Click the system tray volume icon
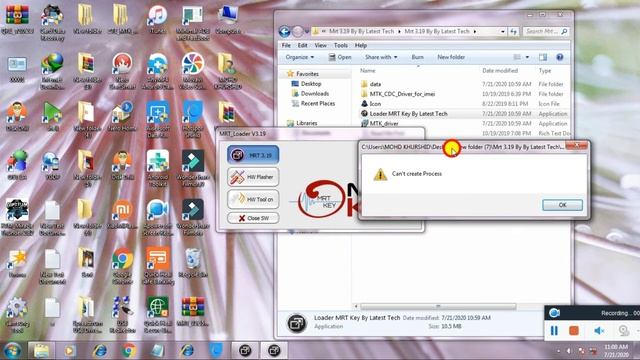The width and height of the screenshot is (640, 360). pos(569,351)
